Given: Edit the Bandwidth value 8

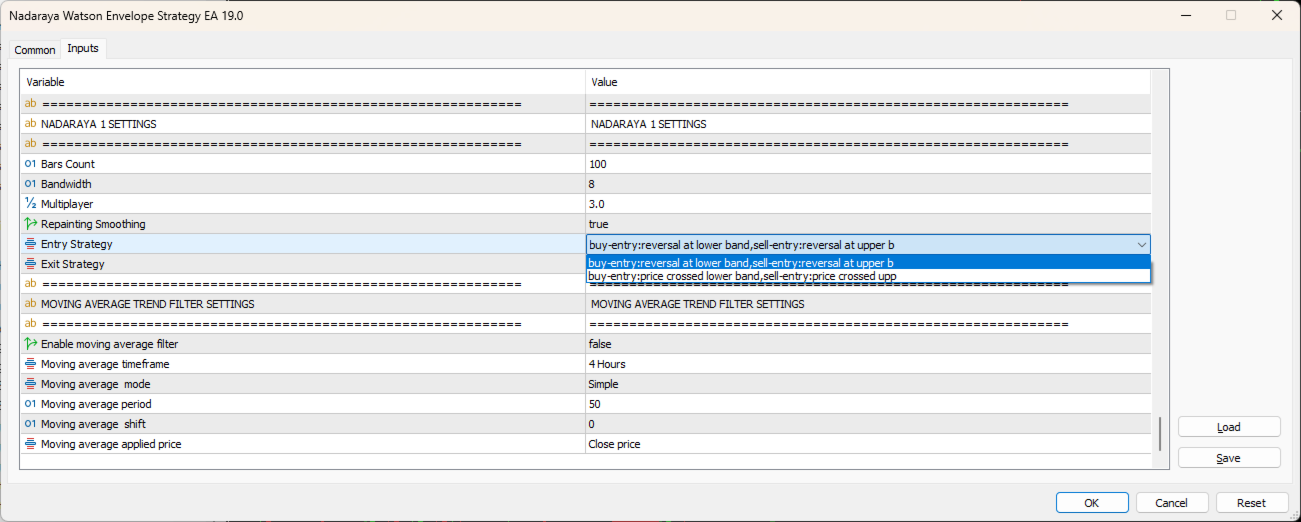Looking at the screenshot, I should click(868, 184).
